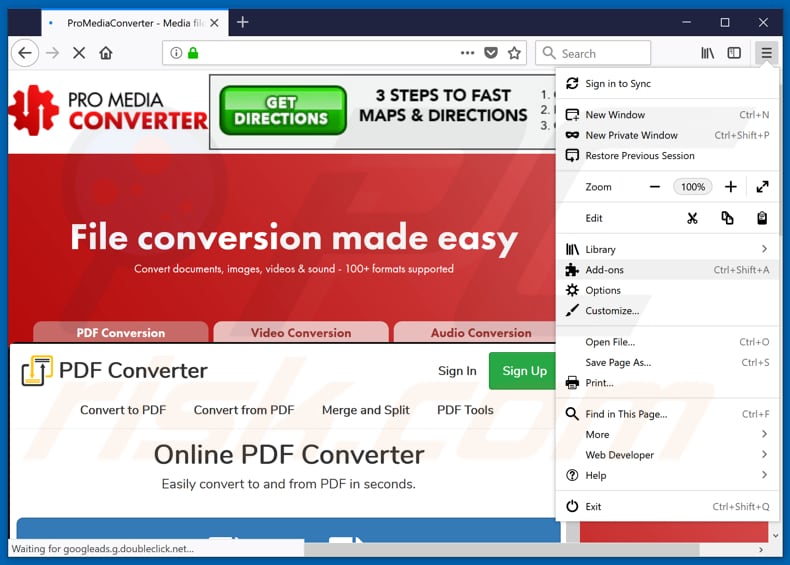Screen dimensions: 790x565
Task: Open a New Private Window
Action: (x=668, y=135)
